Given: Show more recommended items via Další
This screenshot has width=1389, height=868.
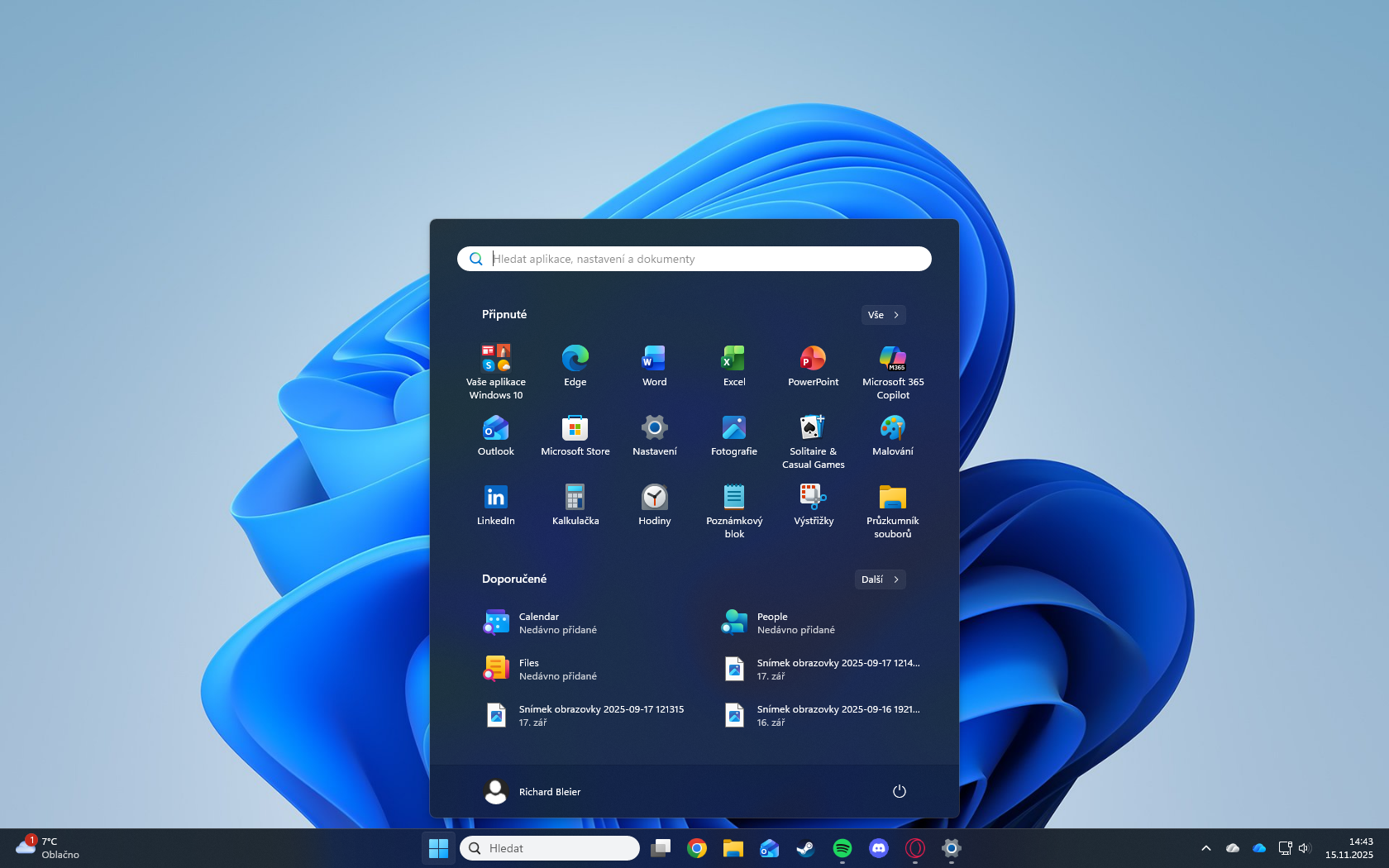Looking at the screenshot, I should (x=879, y=579).
